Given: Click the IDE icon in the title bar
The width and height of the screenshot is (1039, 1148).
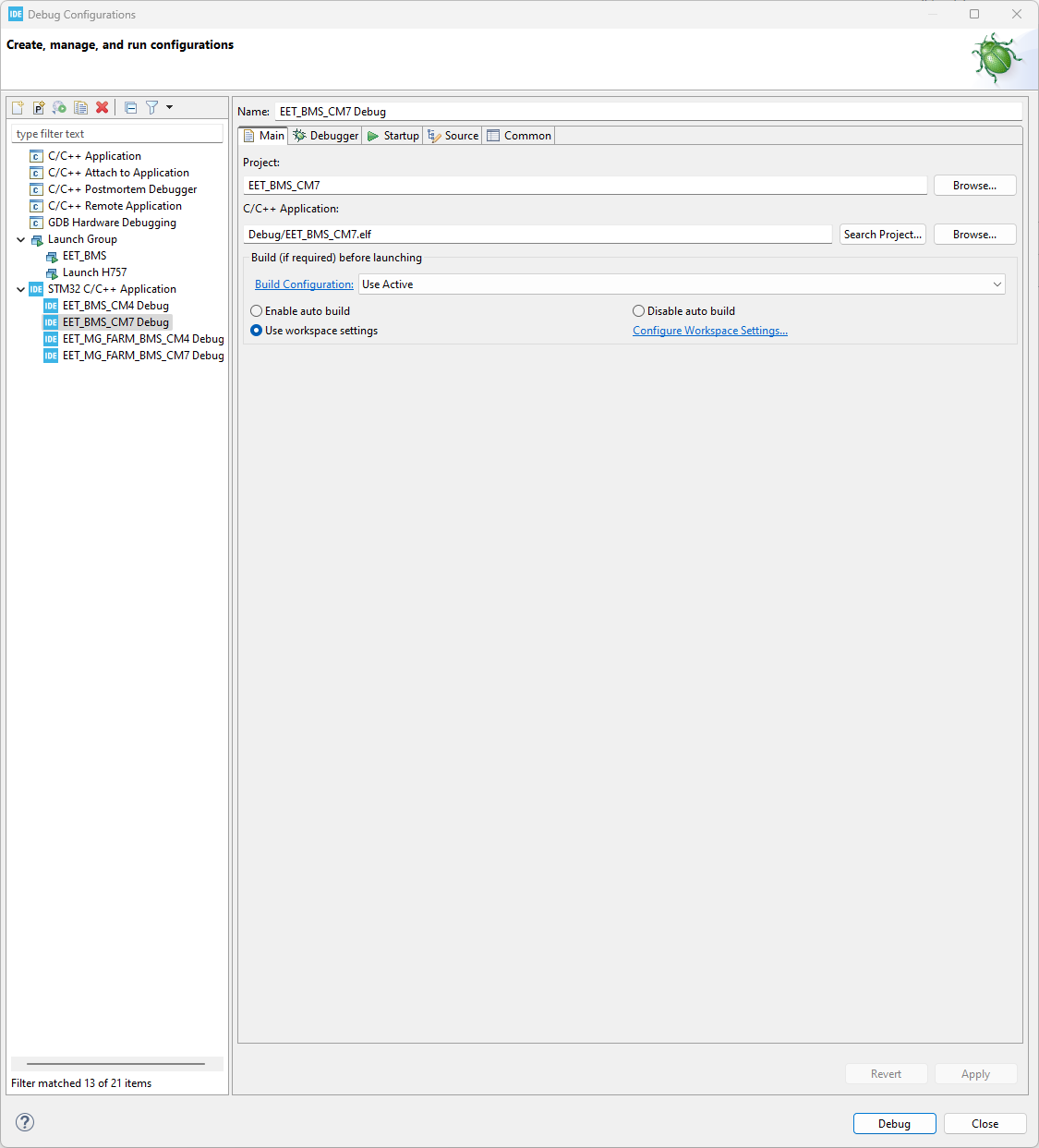Looking at the screenshot, I should [x=16, y=14].
